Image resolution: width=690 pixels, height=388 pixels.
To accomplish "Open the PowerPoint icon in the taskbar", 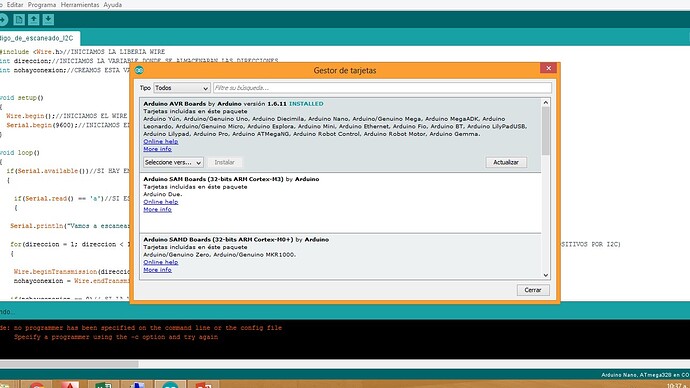I will pos(203,384).
